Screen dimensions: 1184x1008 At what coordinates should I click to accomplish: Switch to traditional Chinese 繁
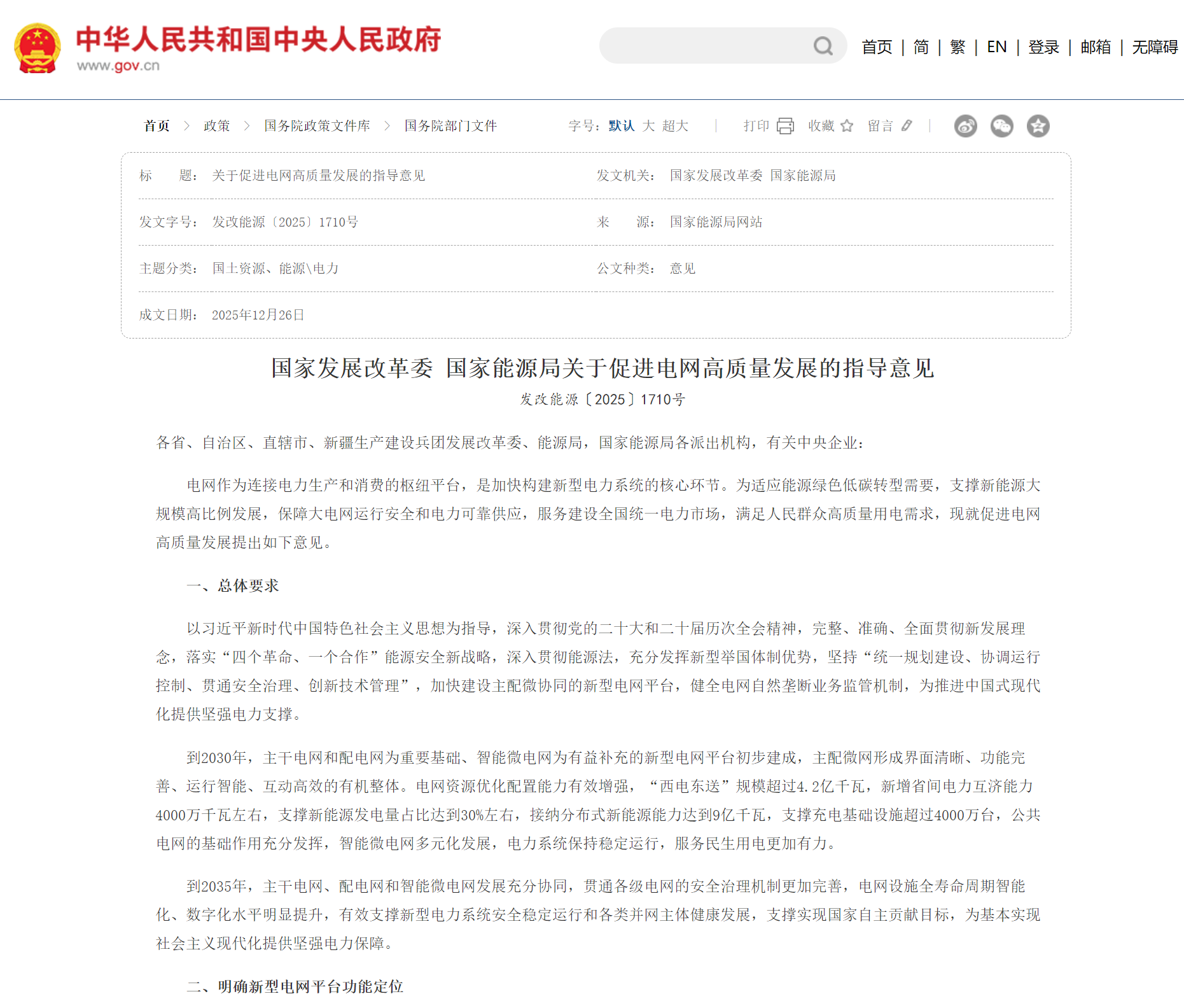point(957,47)
